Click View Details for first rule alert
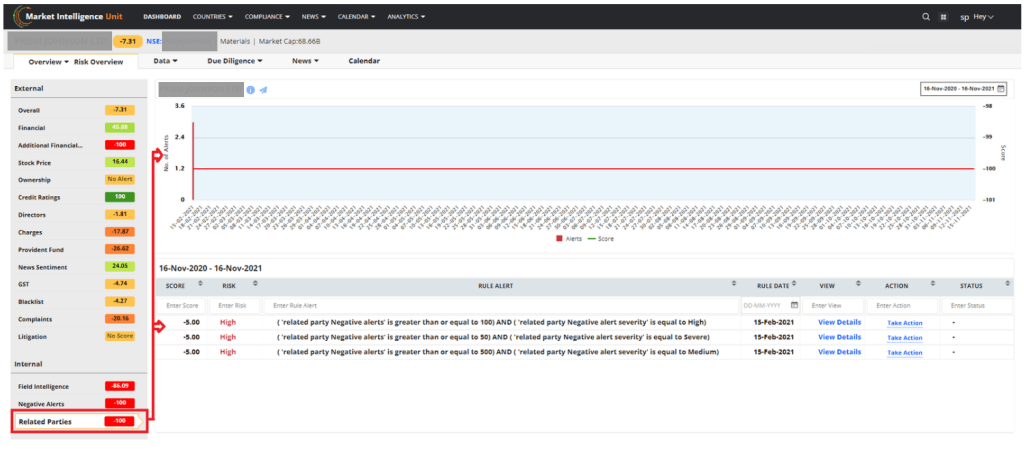1024x449 pixels. pos(839,322)
